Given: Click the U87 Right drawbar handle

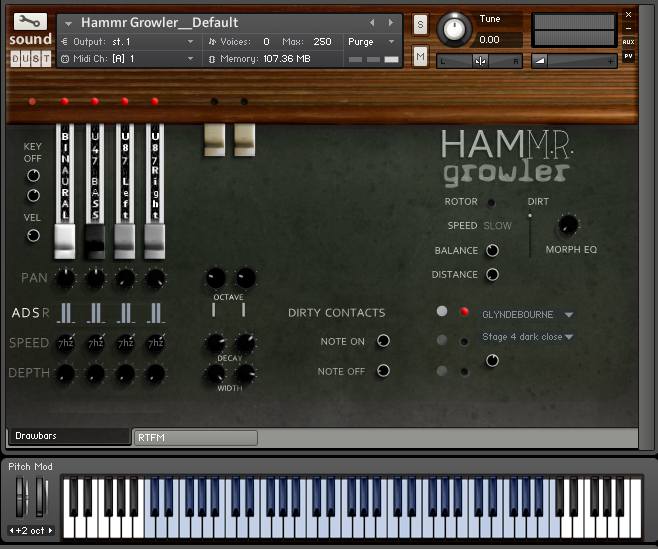Looking at the screenshot, I should 155,241.
